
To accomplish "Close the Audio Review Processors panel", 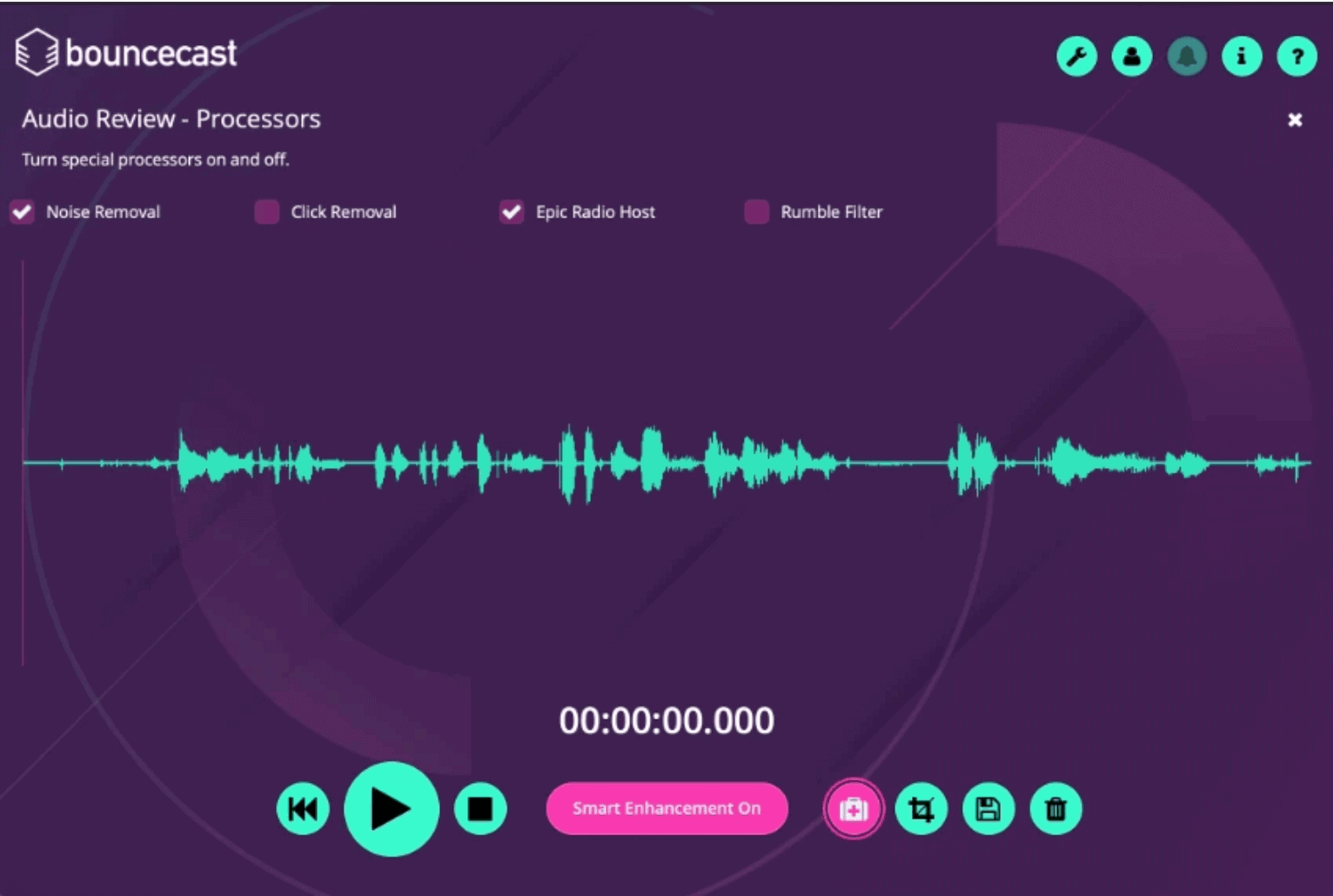I will pos(1295,120).
